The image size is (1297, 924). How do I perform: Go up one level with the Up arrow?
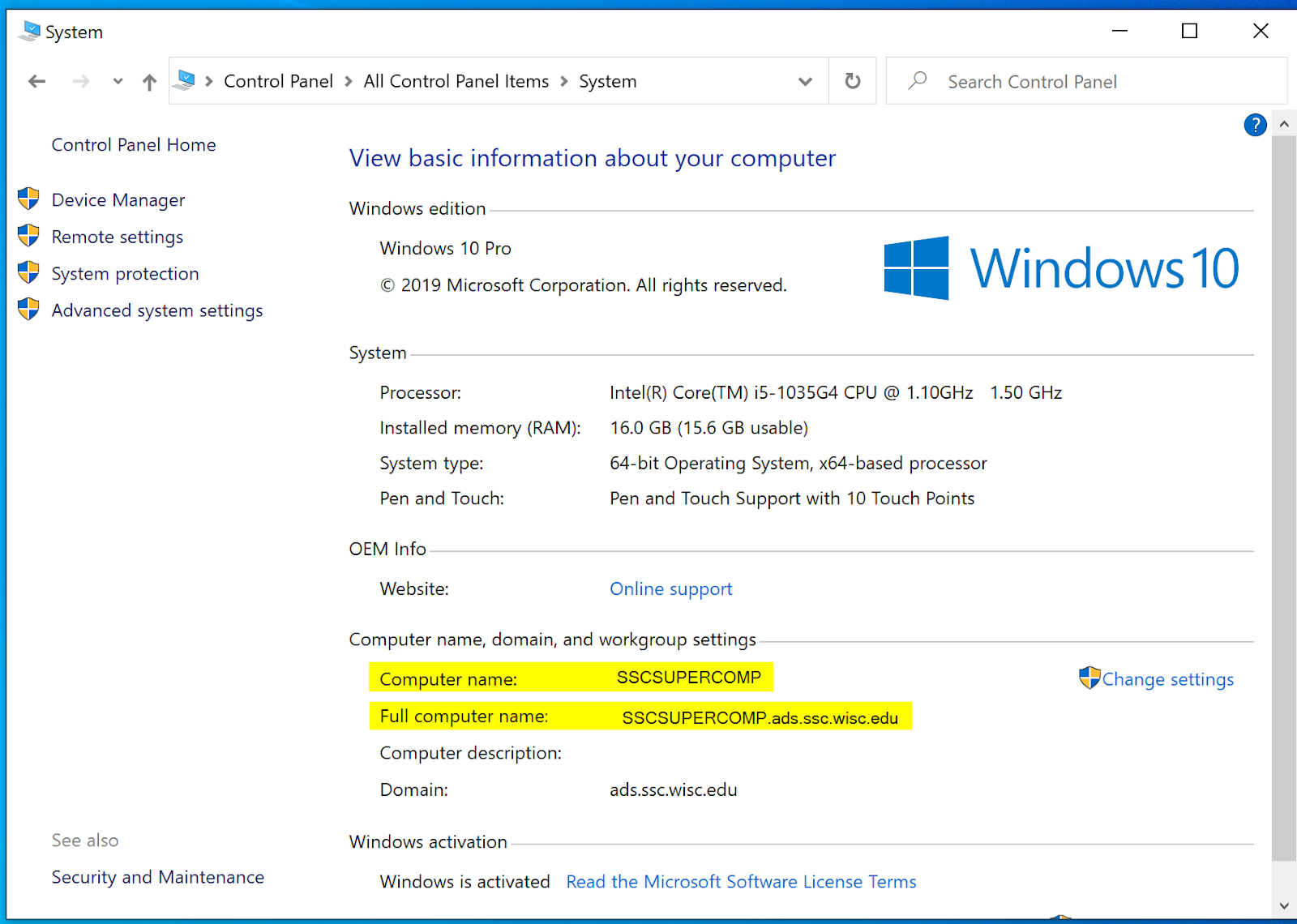[149, 81]
